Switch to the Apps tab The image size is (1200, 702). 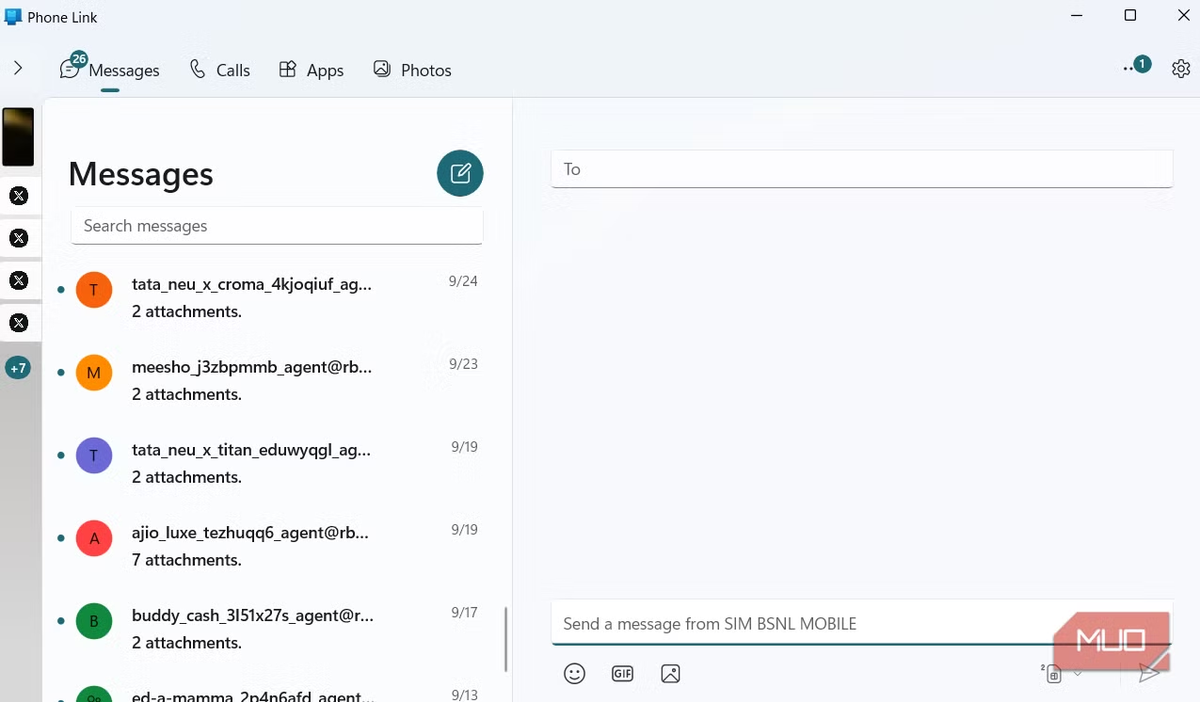click(x=311, y=70)
